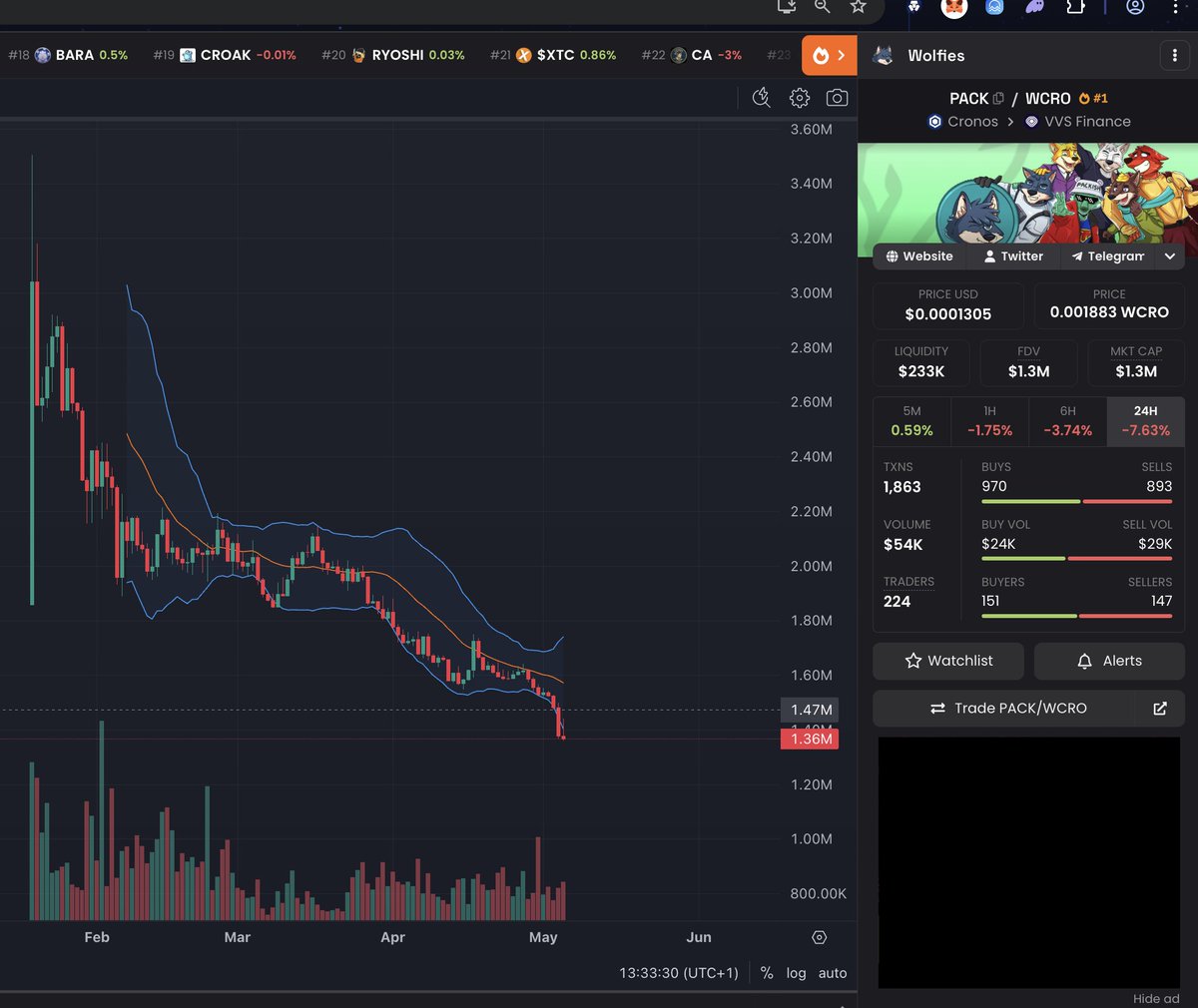
Task: Click the May label on time axis
Action: pyautogui.click(x=543, y=937)
